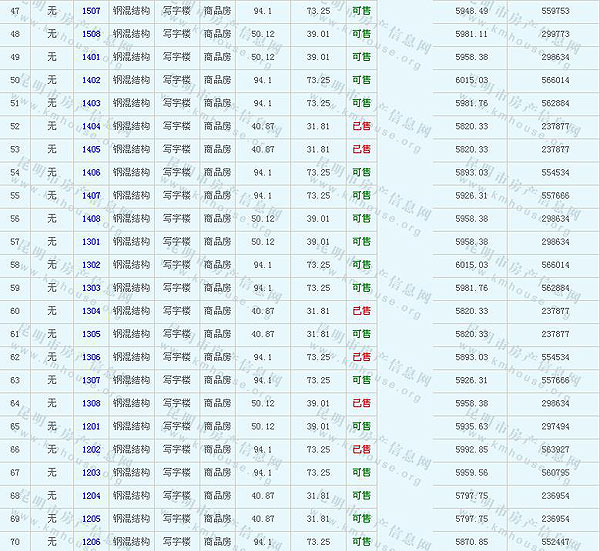The image size is (600, 551).
Task: Select the unit price 5948.49 cell
Action: [x=471, y=10]
